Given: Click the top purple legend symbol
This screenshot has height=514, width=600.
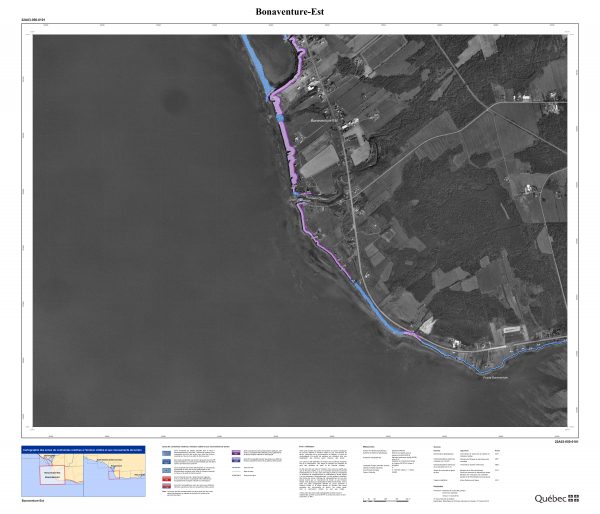Looking at the screenshot, I should [237, 453].
